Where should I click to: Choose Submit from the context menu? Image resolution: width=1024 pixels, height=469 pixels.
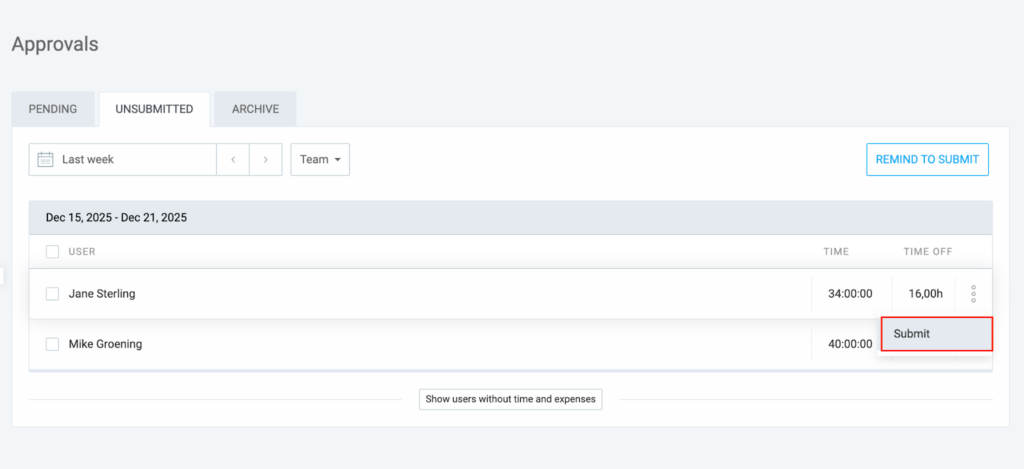coord(935,334)
